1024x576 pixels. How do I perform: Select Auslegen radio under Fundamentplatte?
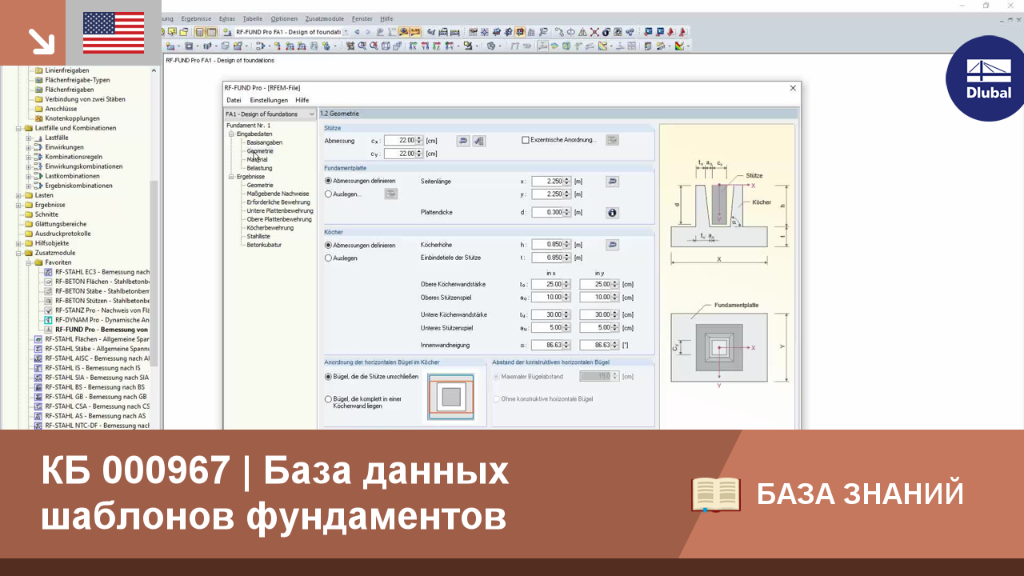point(328,194)
